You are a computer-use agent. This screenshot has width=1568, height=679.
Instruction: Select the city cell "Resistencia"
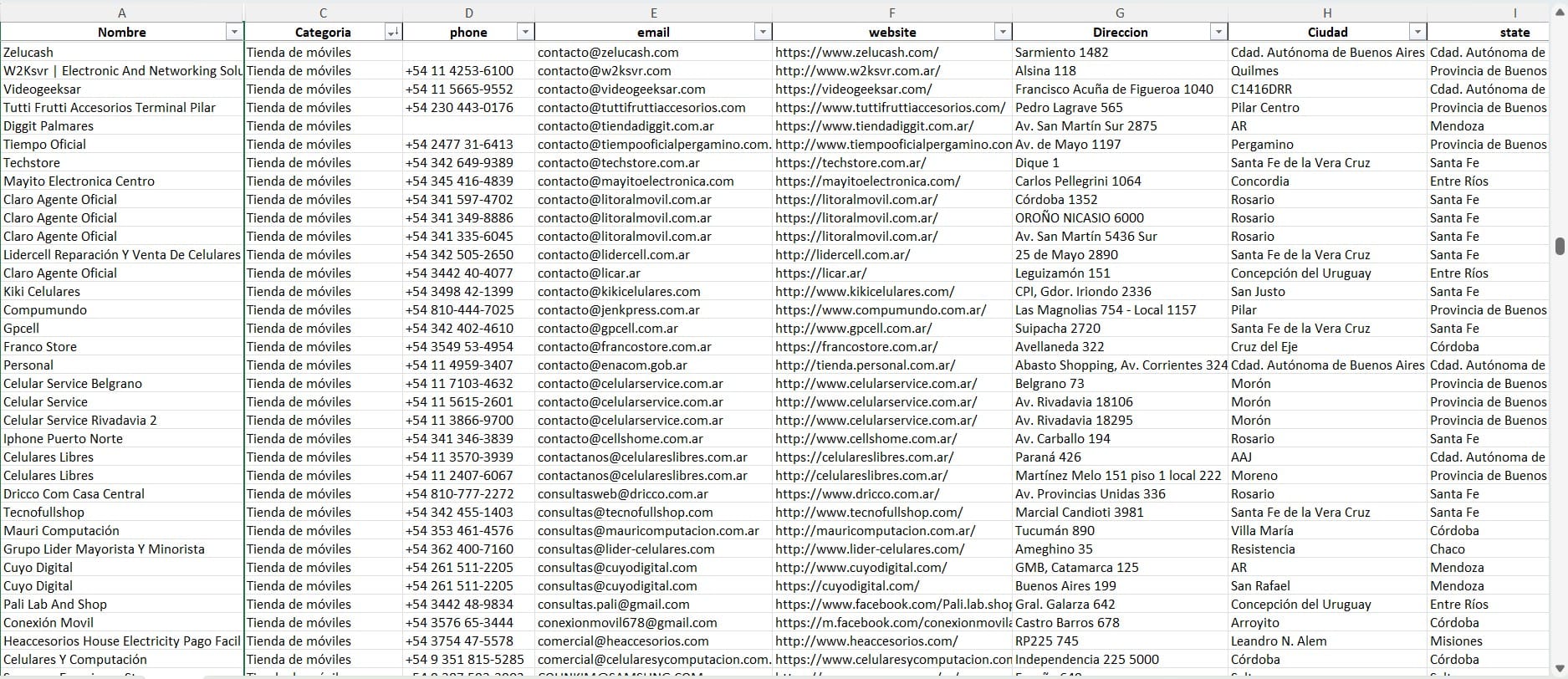point(1327,549)
